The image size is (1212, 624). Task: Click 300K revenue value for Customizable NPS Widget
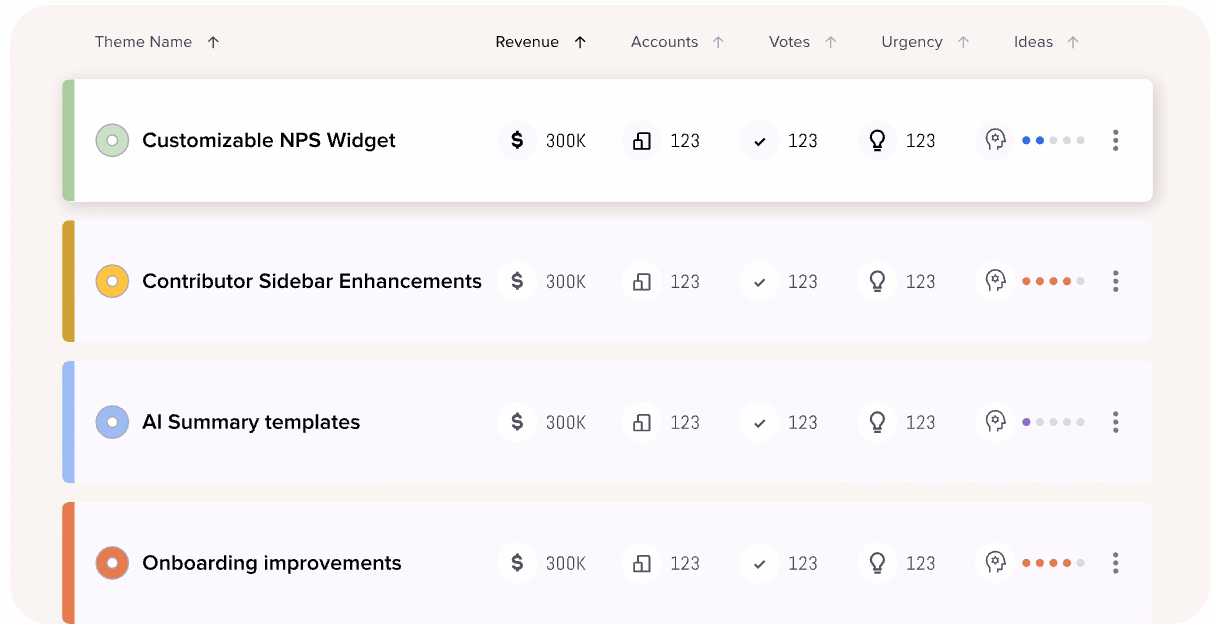pos(566,141)
